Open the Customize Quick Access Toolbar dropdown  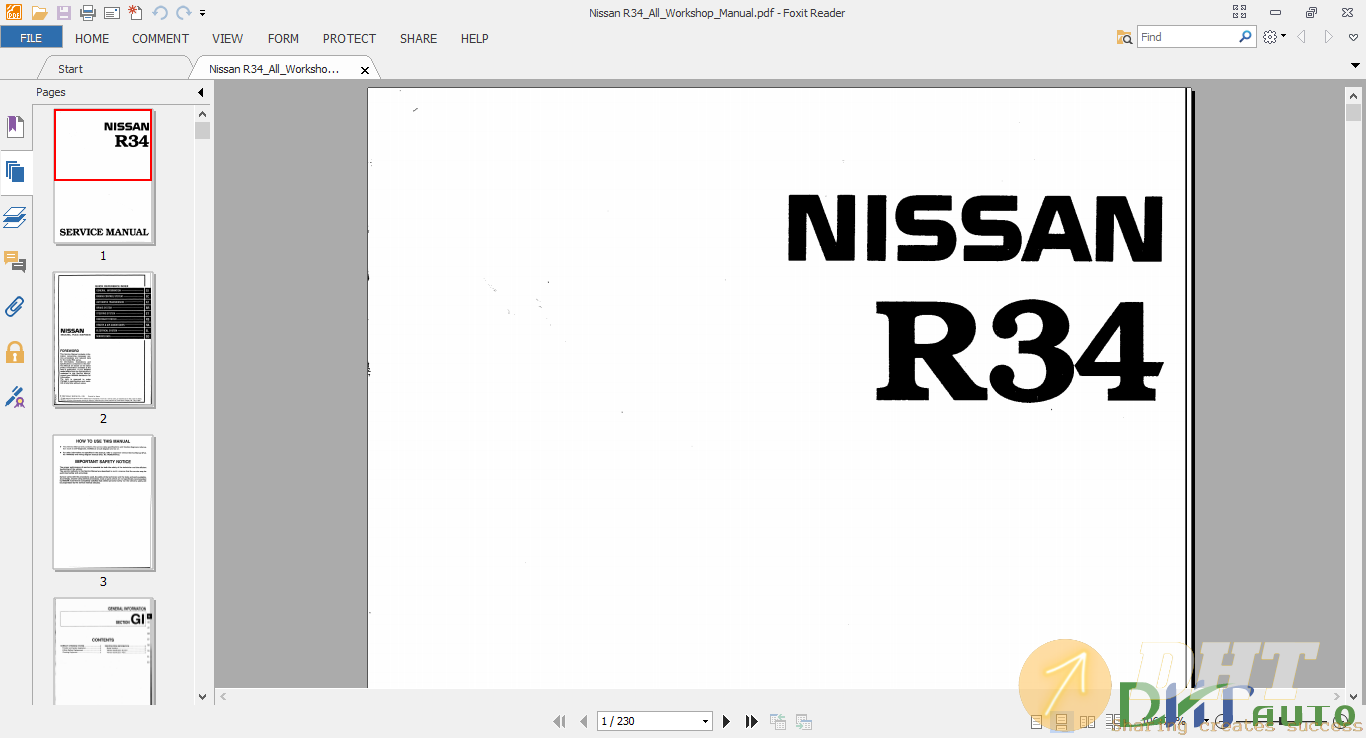[203, 13]
